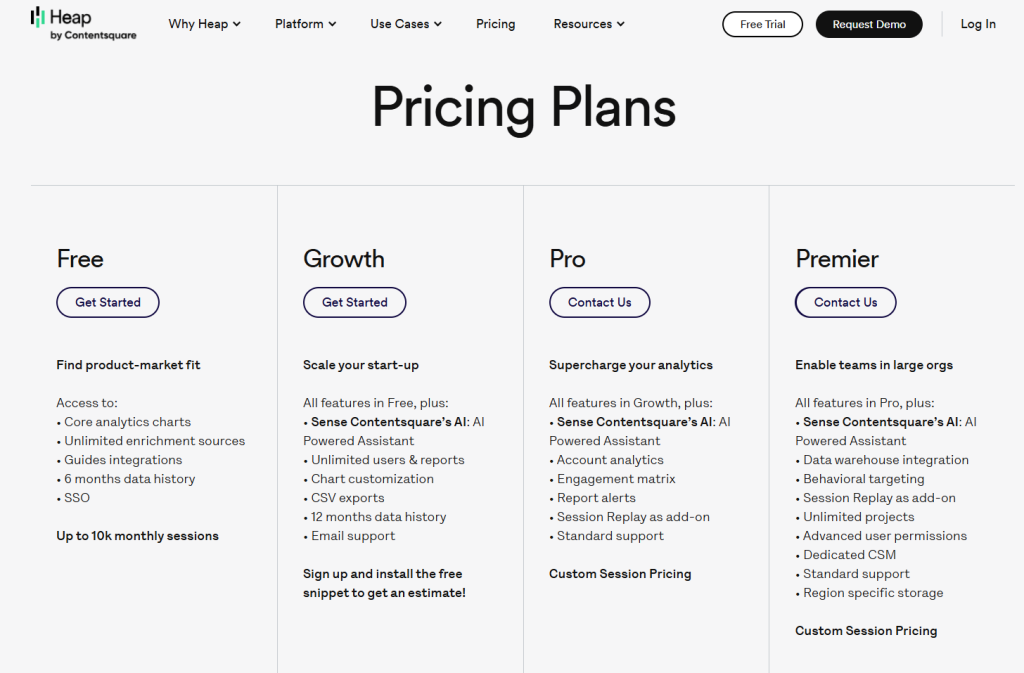Open the Resources dropdown menu
The image size is (1024, 673).
[x=589, y=24]
